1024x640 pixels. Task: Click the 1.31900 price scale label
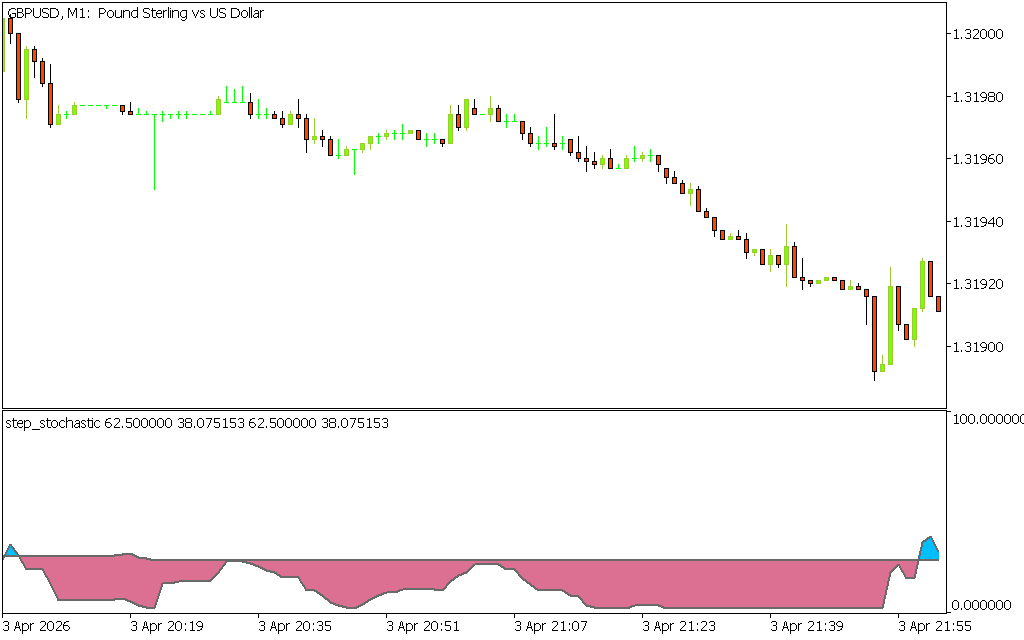(x=977, y=347)
